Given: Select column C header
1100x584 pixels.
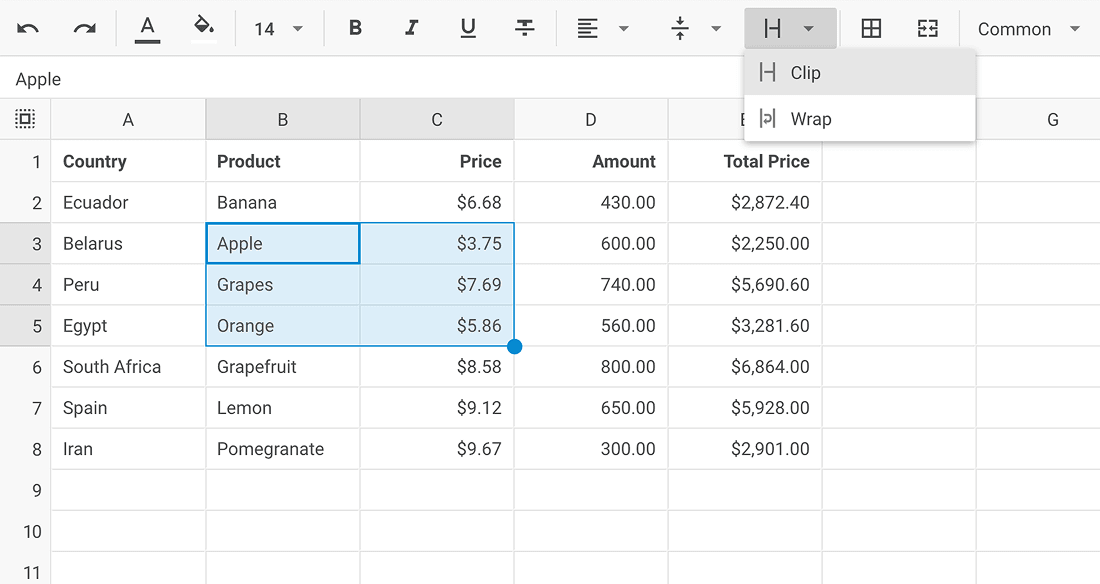Looking at the screenshot, I should coord(437,120).
